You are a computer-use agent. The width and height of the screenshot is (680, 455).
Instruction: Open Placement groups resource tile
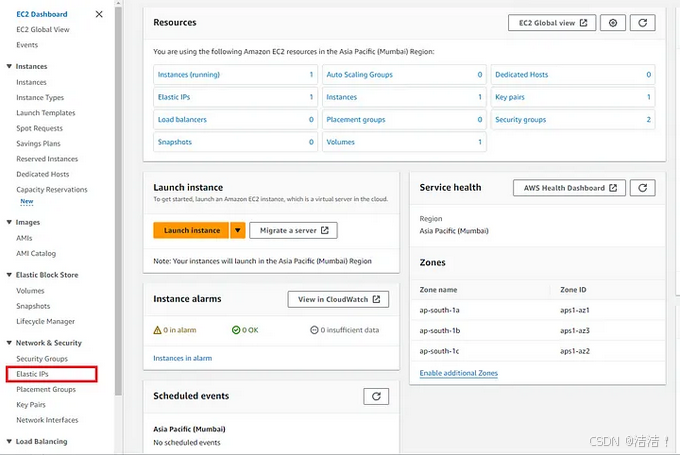coord(404,120)
